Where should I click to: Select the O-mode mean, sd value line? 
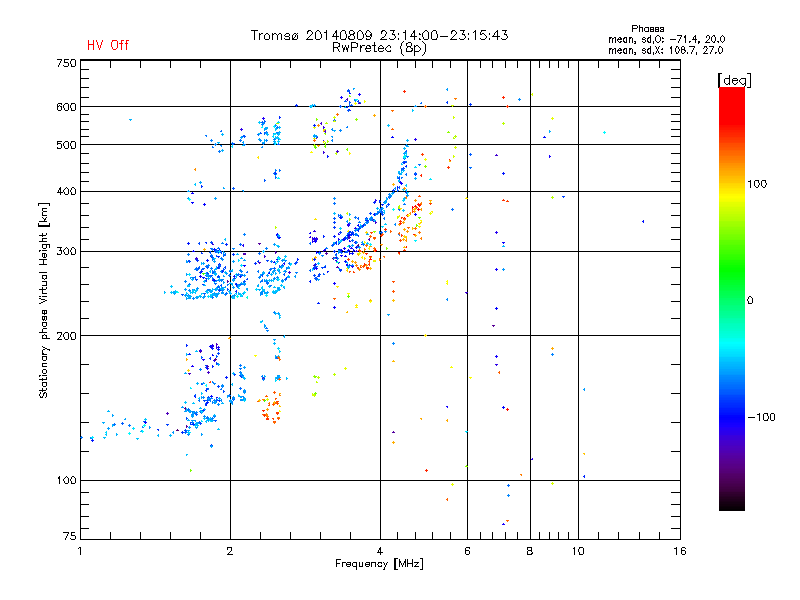click(x=666, y=39)
